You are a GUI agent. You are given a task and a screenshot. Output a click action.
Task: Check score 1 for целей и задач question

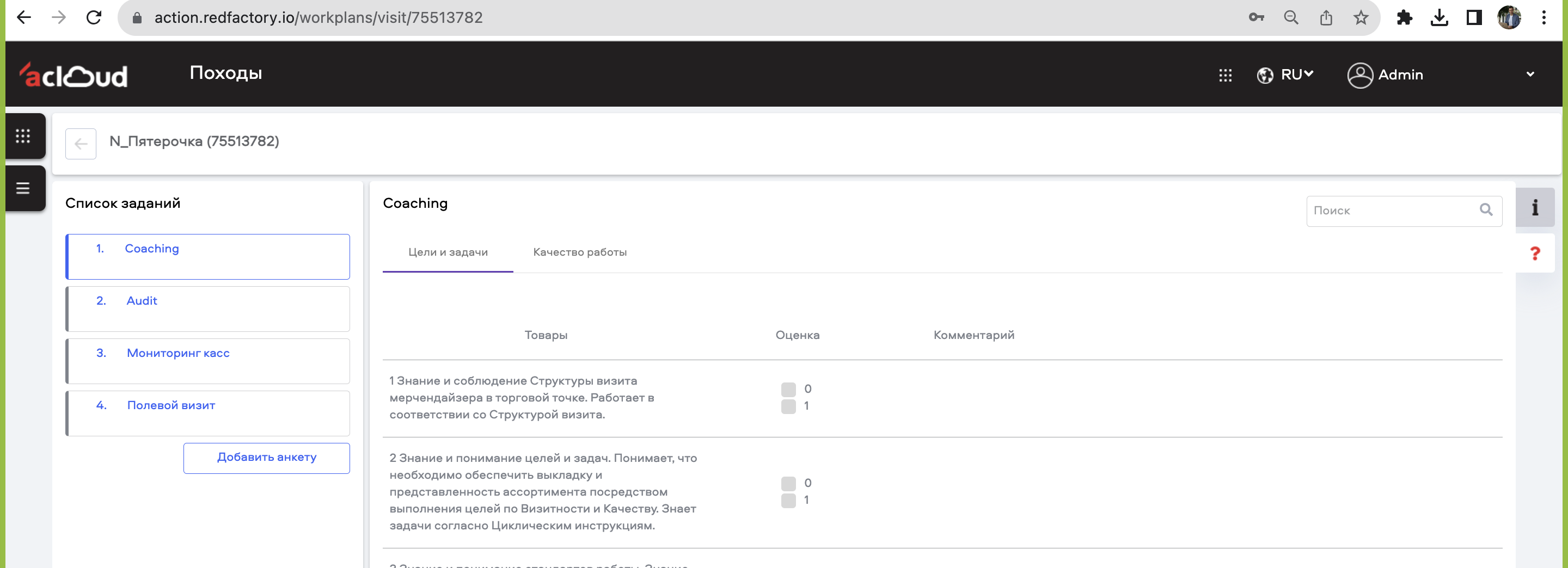[x=788, y=501]
